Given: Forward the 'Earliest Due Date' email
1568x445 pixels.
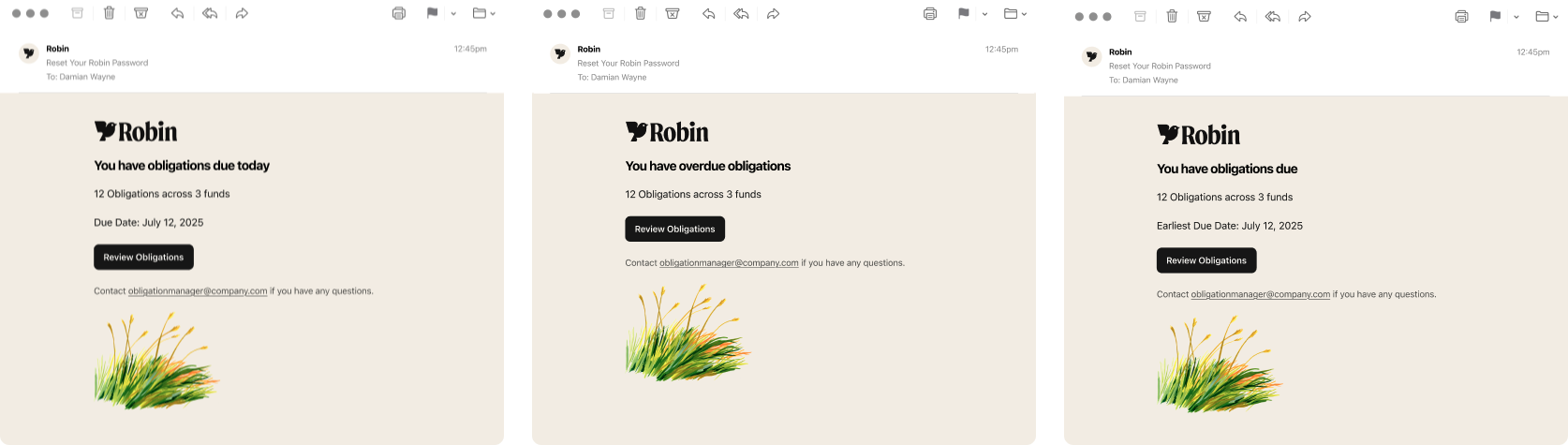Looking at the screenshot, I should tap(1304, 16).
